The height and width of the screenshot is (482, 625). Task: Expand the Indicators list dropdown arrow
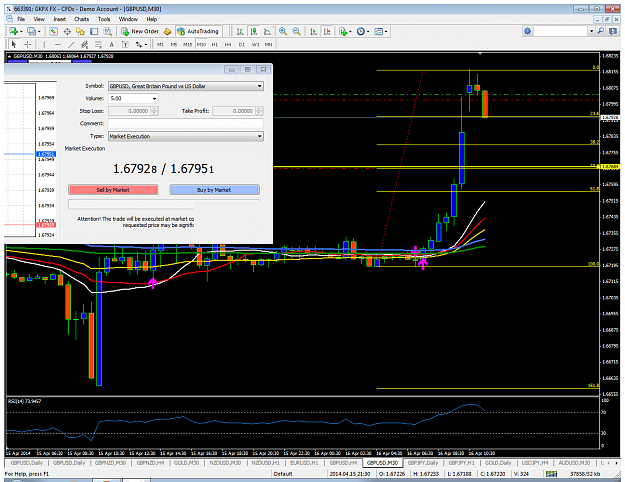350,31
